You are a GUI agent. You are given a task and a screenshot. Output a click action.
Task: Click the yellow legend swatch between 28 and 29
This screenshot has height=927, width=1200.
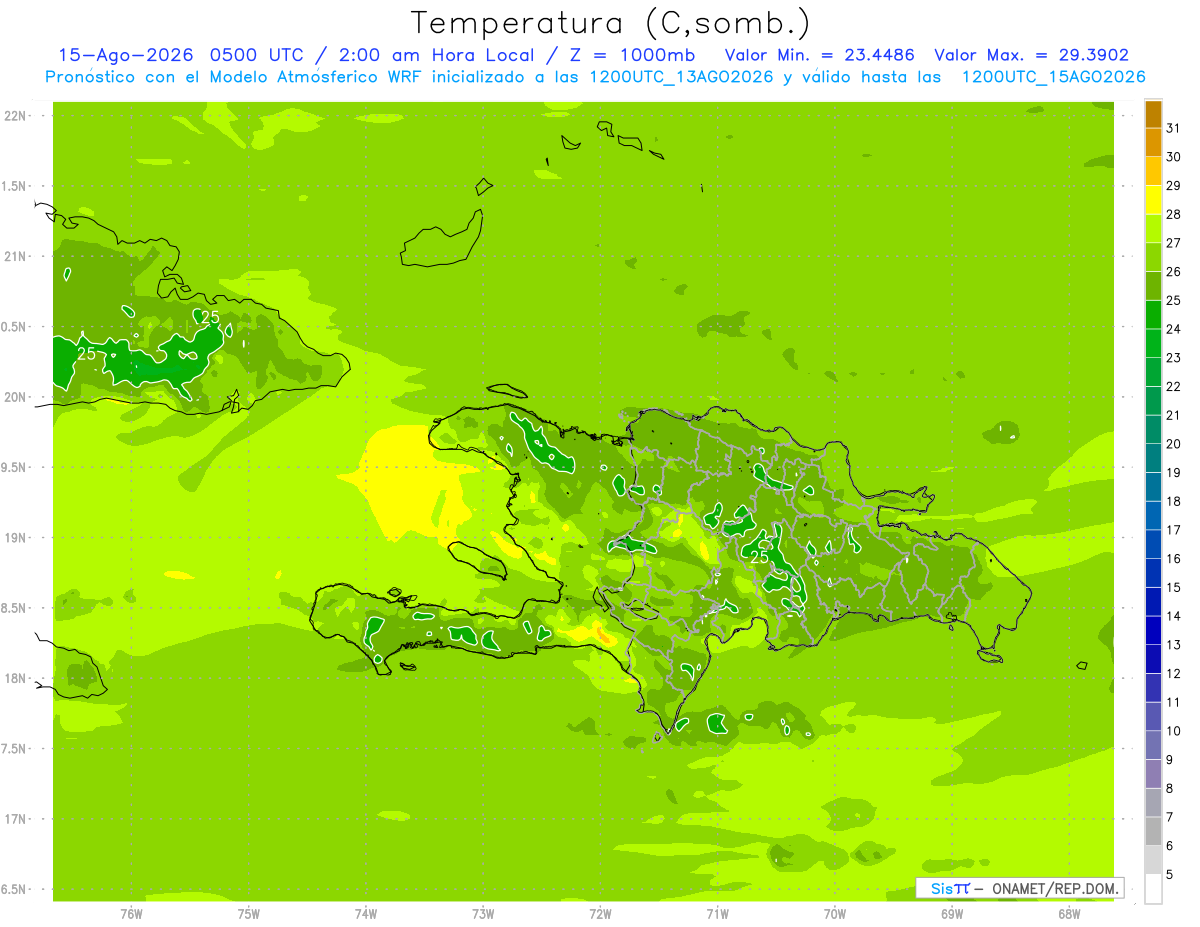click(1153, 200)
